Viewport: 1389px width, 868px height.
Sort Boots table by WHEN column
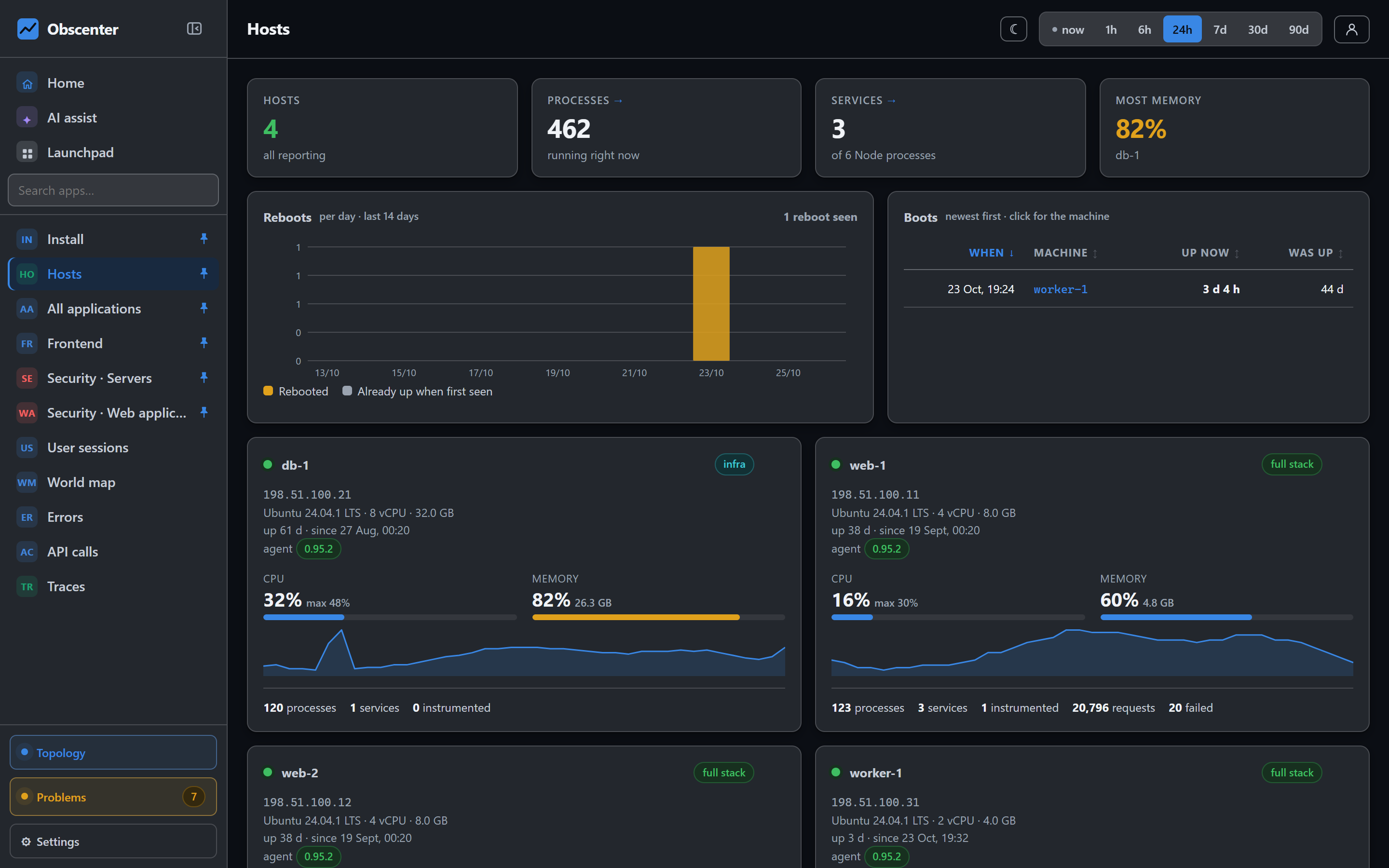click(991, 253)
